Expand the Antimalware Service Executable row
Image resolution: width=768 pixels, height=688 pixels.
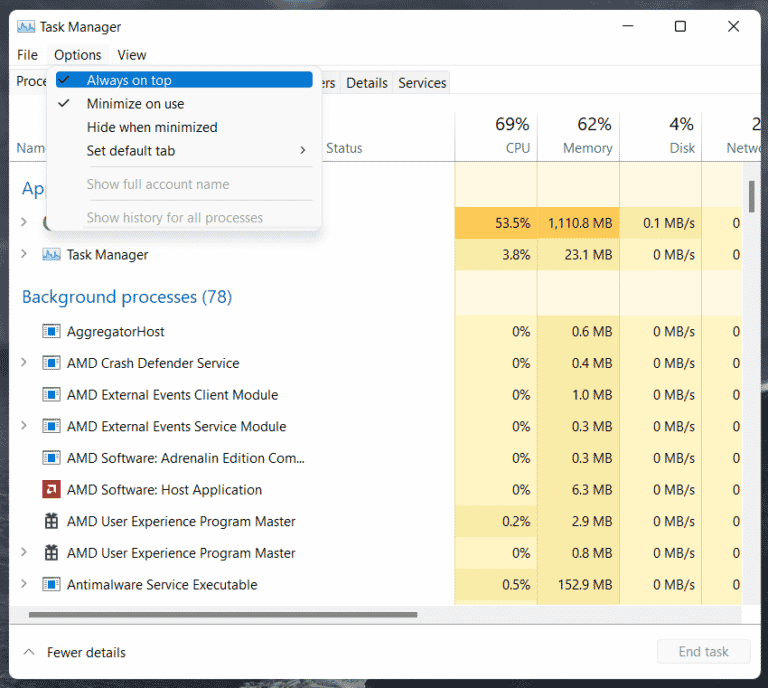24,584
